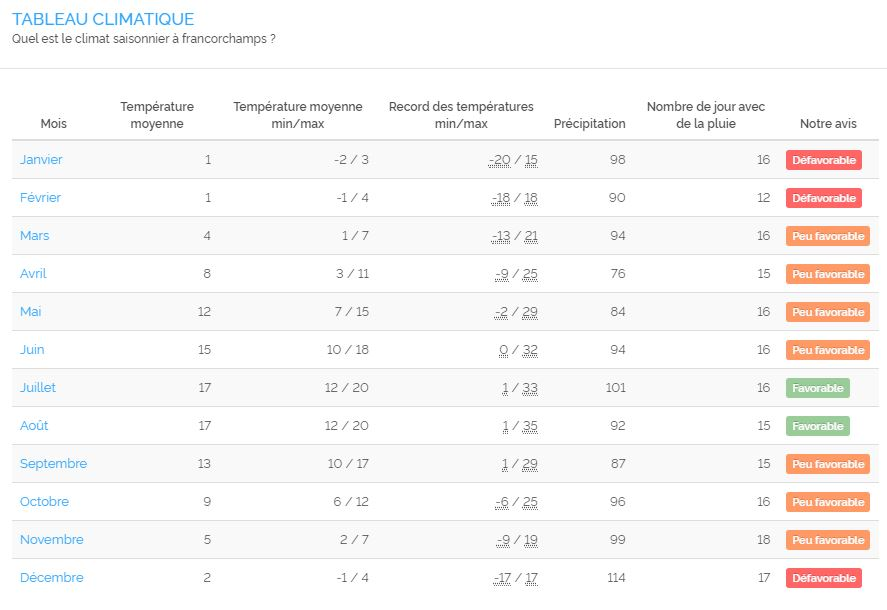
Task: Click the Favorable badge for Juillet
Action: tap(817, 388)
